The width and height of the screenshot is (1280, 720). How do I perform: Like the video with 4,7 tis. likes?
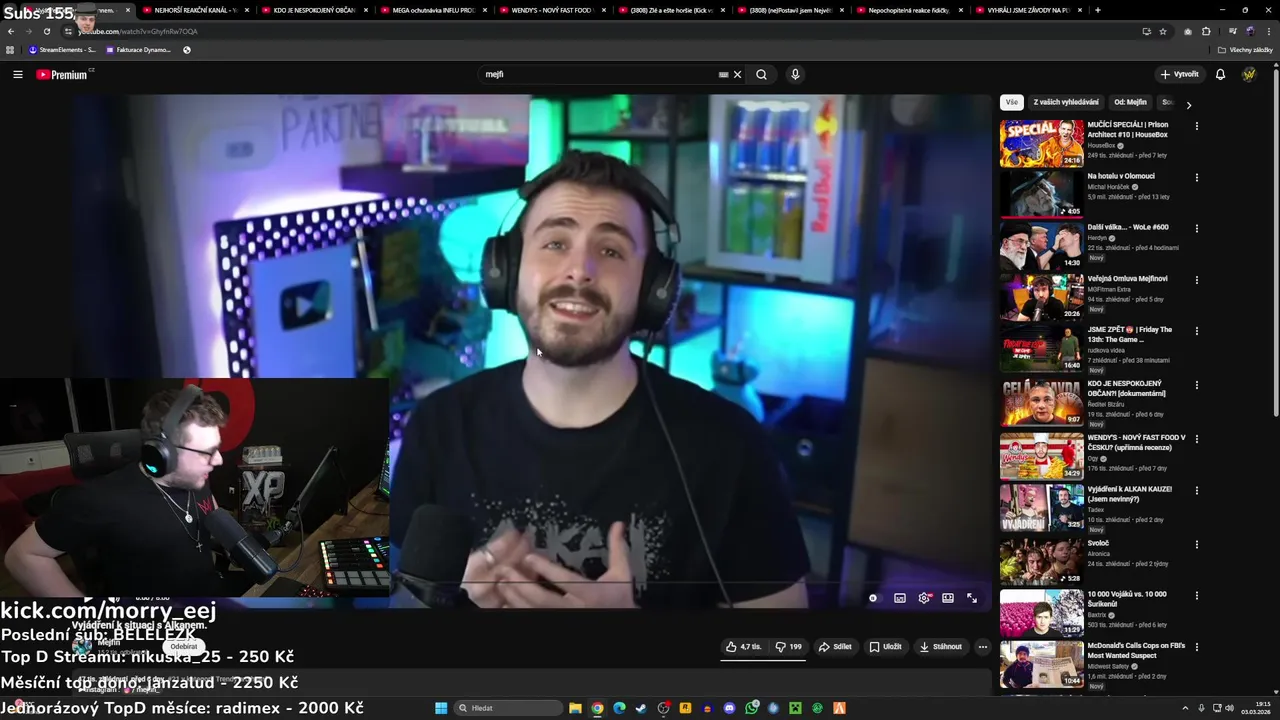pos(743,646)
